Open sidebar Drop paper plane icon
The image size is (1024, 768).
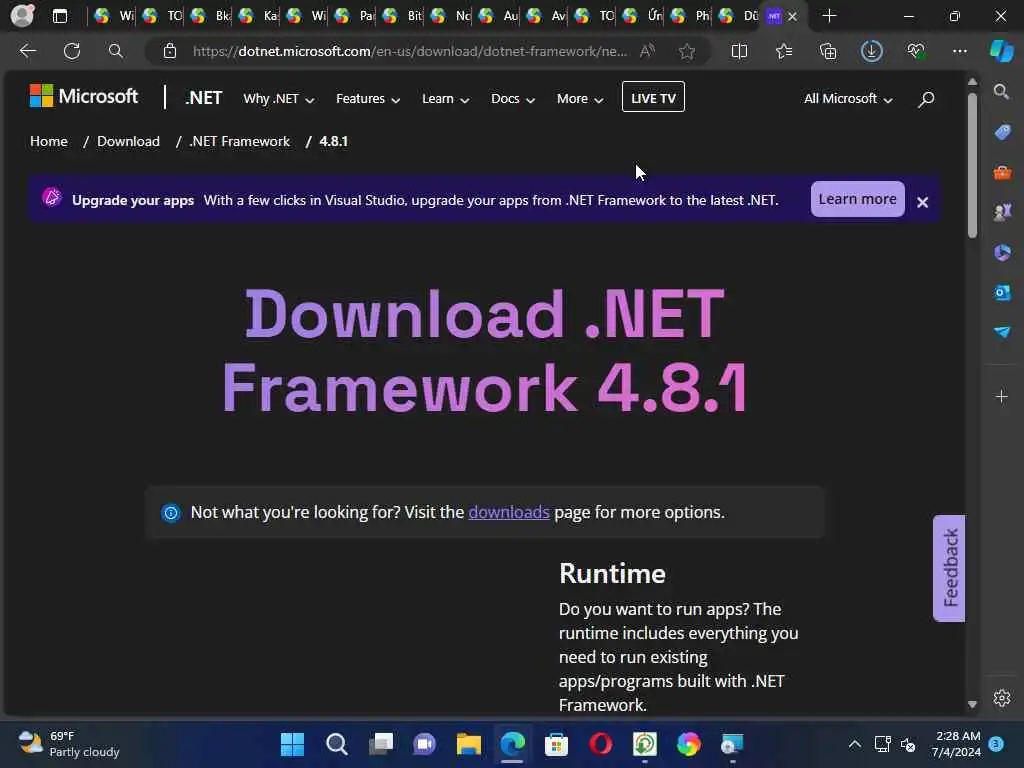(1002, 332)
